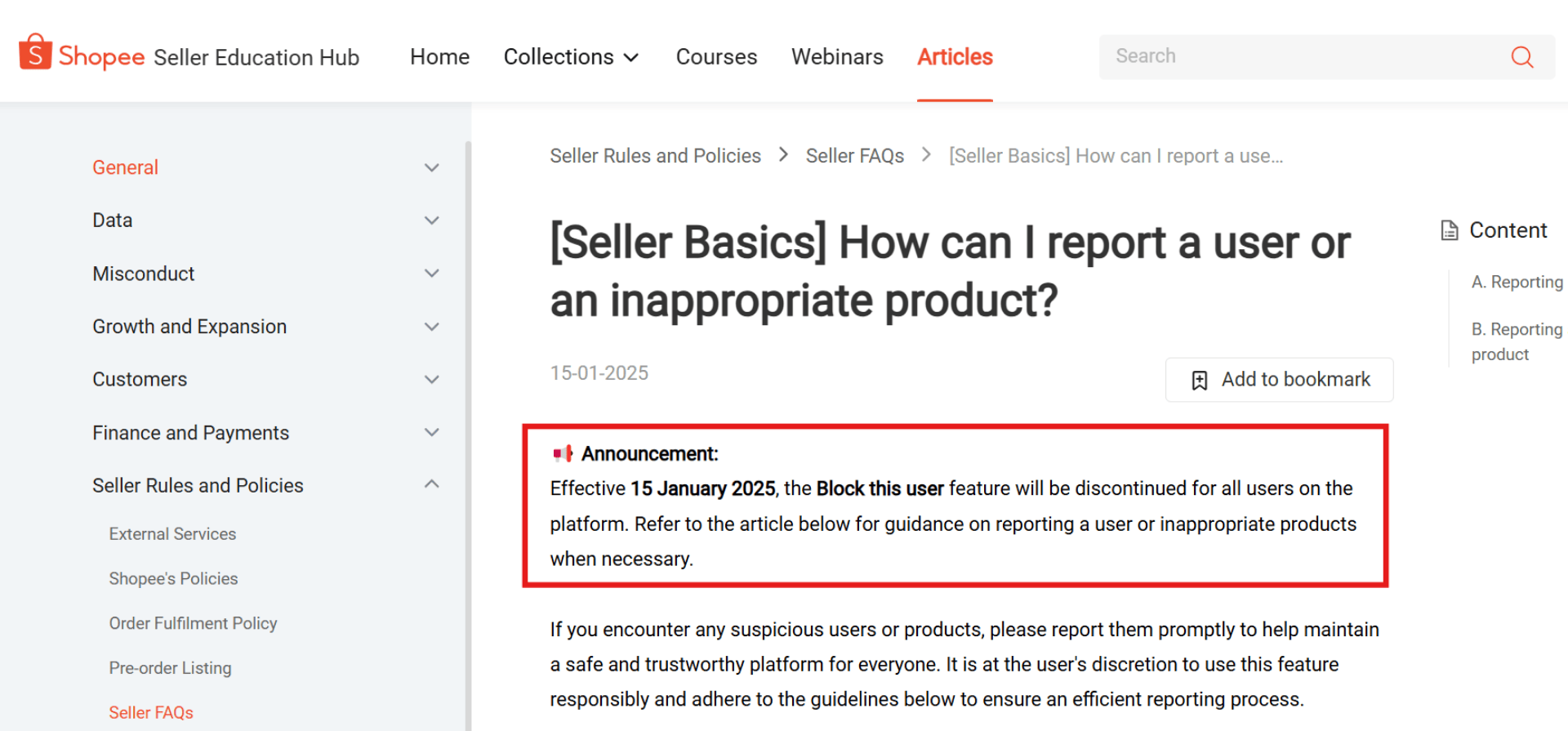Viewport: 1568px width, 731px height.
Task: Expand the Data section chevron
Action: [431, 221]
